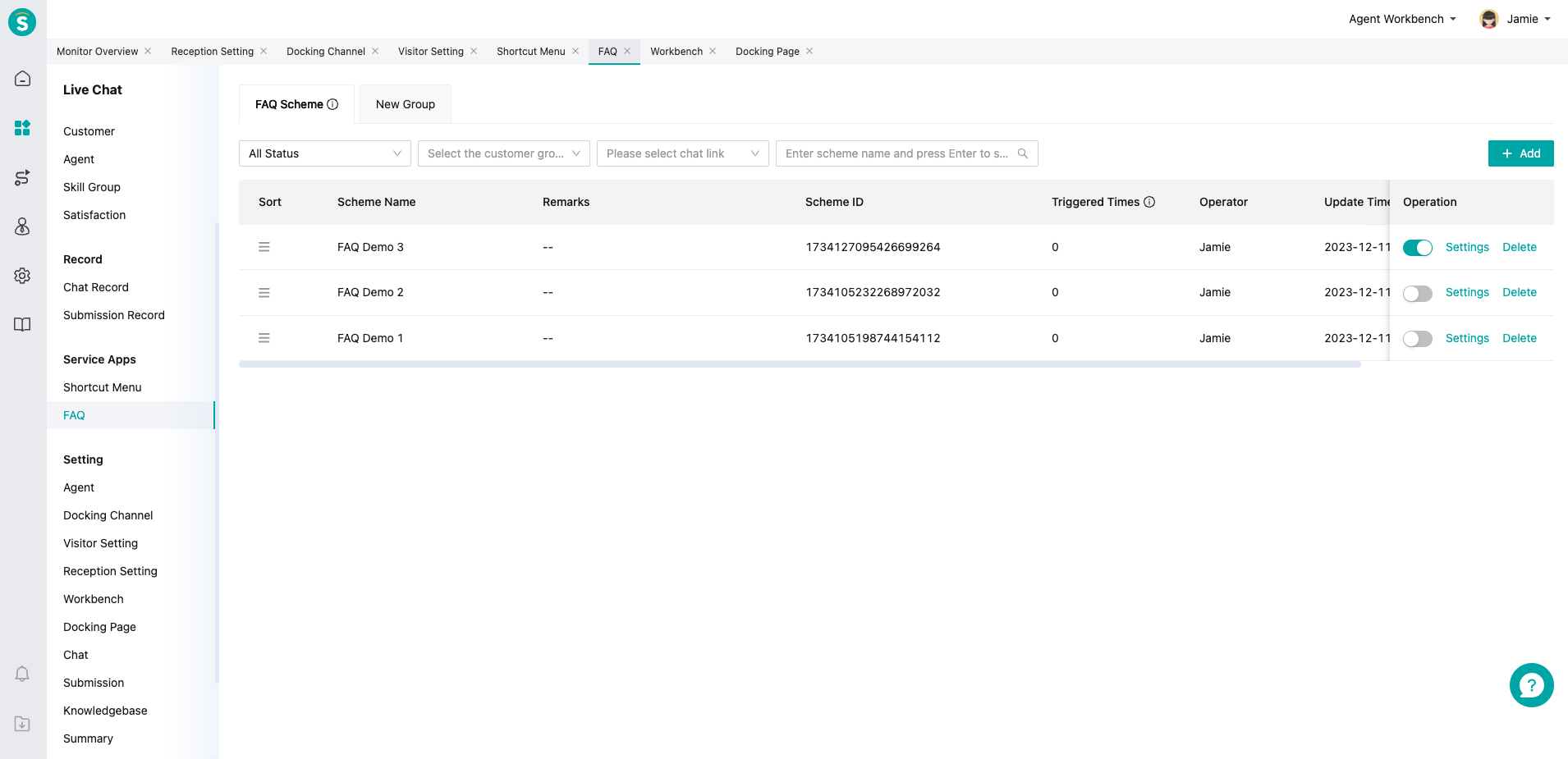The image size is (1568, 759).
Task: Open Knowledgebase in the sidebar
Action: point(105,711)
